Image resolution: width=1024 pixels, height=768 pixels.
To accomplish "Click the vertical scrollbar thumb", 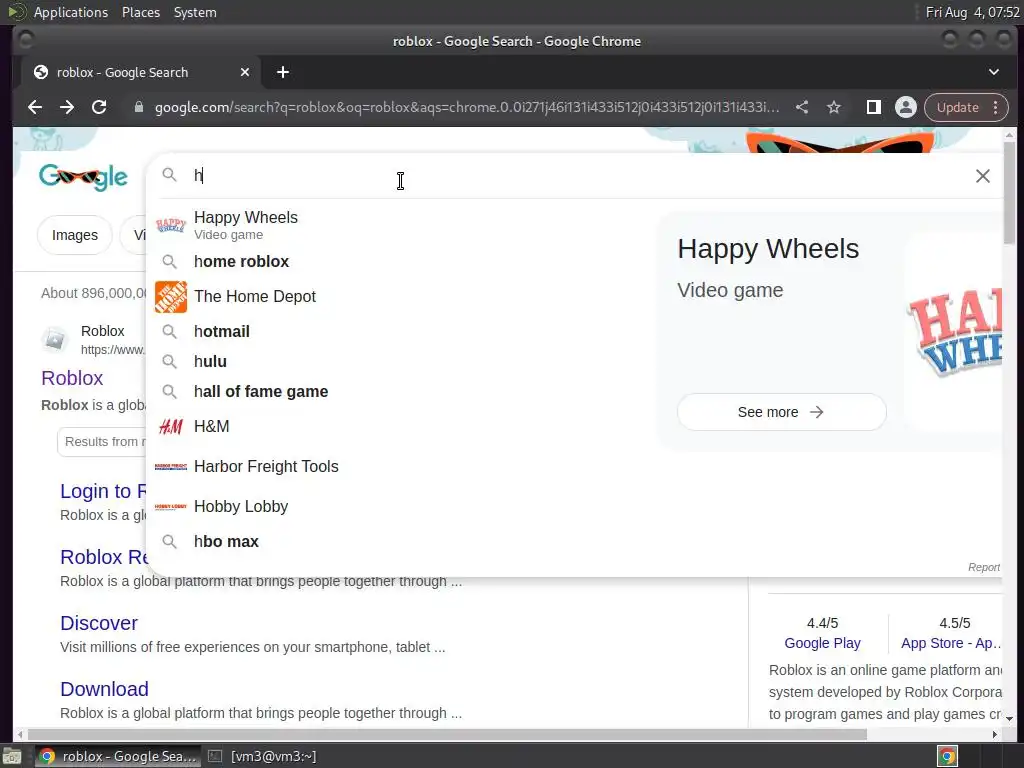I will (x=1009, y=193).
